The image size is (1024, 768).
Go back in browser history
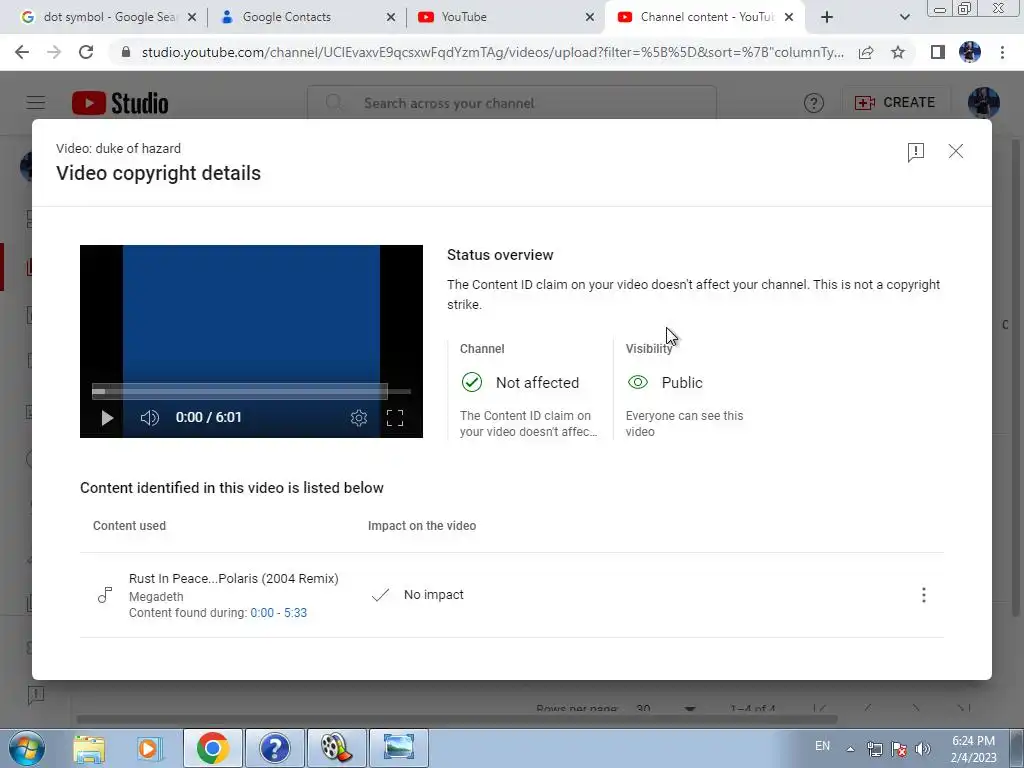[x=22, y=52]
